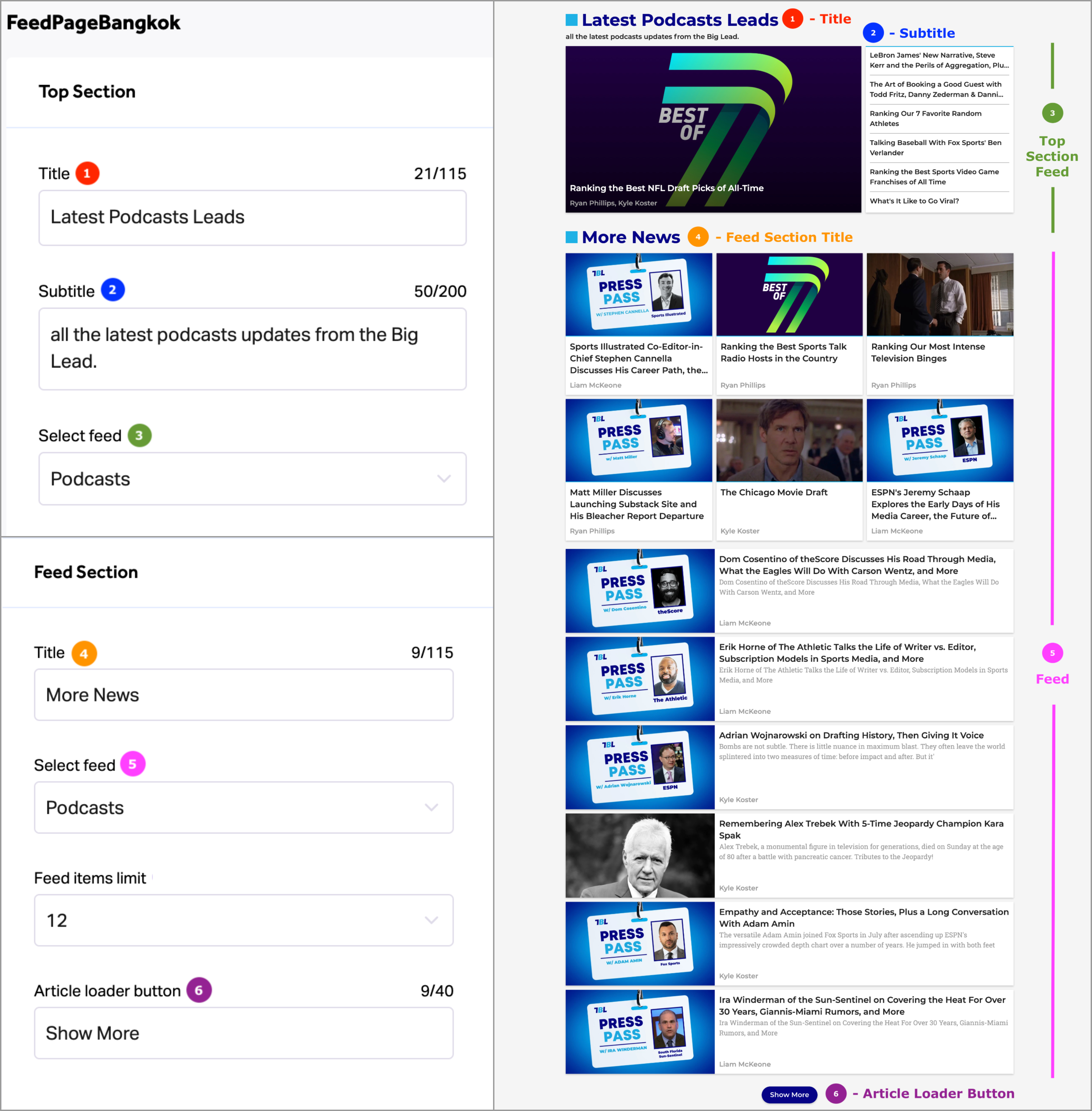The width and height of the screenshot is (1092, 1111).
Task: Click the '9/40' loader button counter
Action: point(437,991)
